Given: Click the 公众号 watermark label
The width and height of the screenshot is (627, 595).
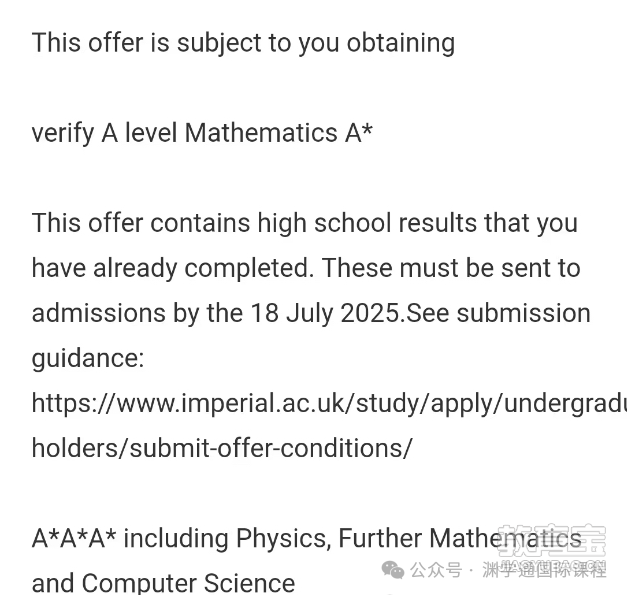Looking at the screenshot, I should click(435, 570).
